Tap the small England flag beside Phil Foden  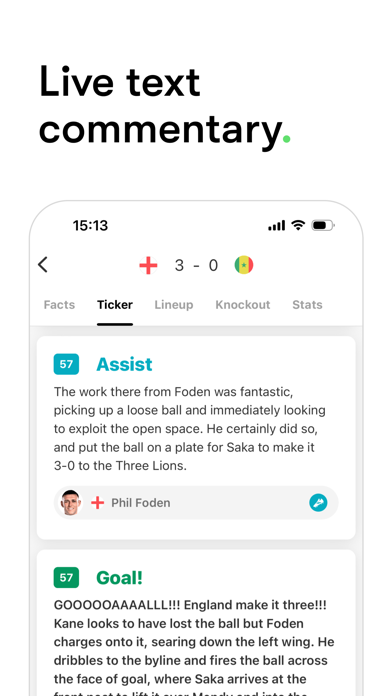point(97,503)
